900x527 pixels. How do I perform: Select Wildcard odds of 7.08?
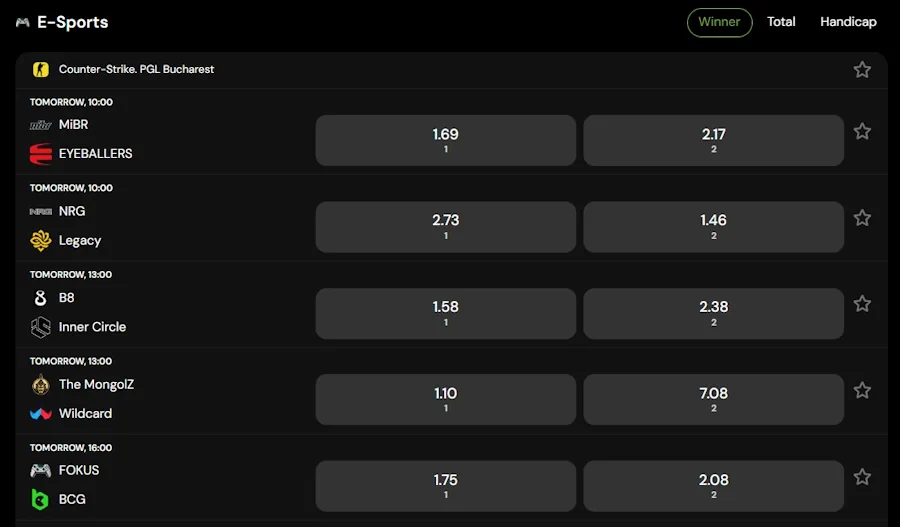click(713, 399)
